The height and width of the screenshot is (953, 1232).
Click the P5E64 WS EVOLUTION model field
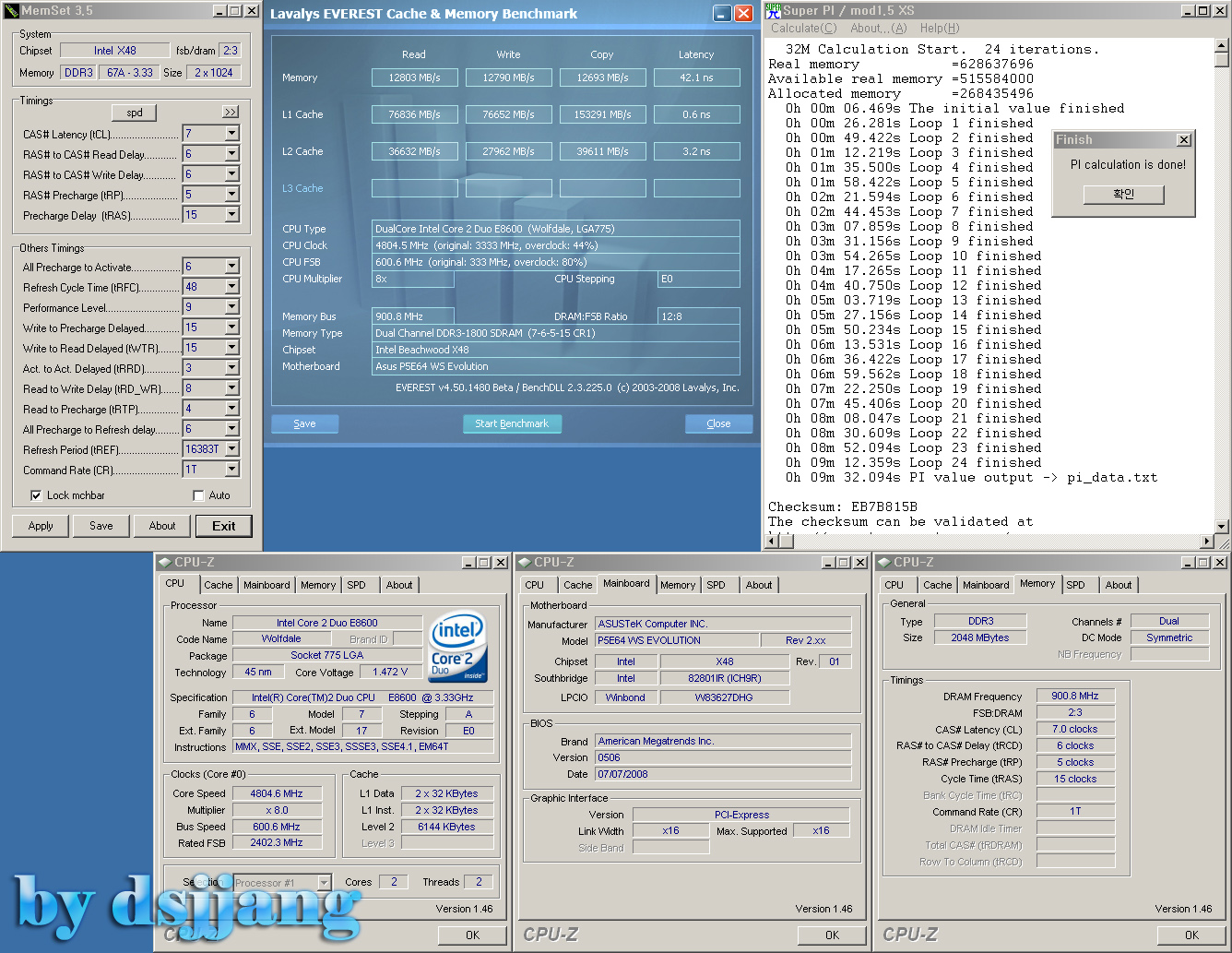tap(676, 640)
